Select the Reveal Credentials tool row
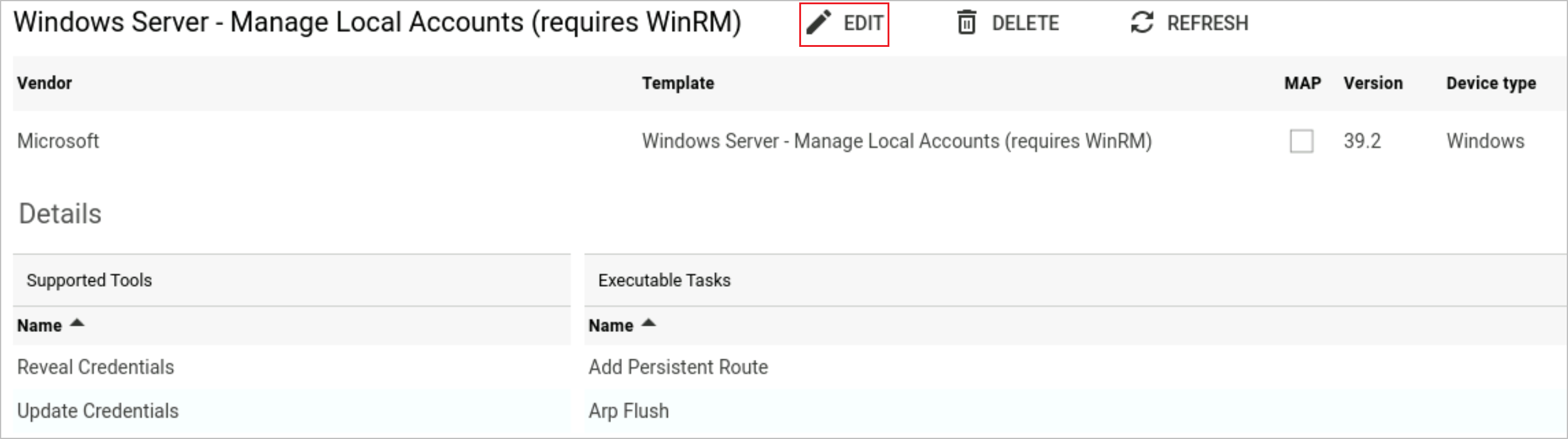The image size is (1568, 439). click(292, 367)
